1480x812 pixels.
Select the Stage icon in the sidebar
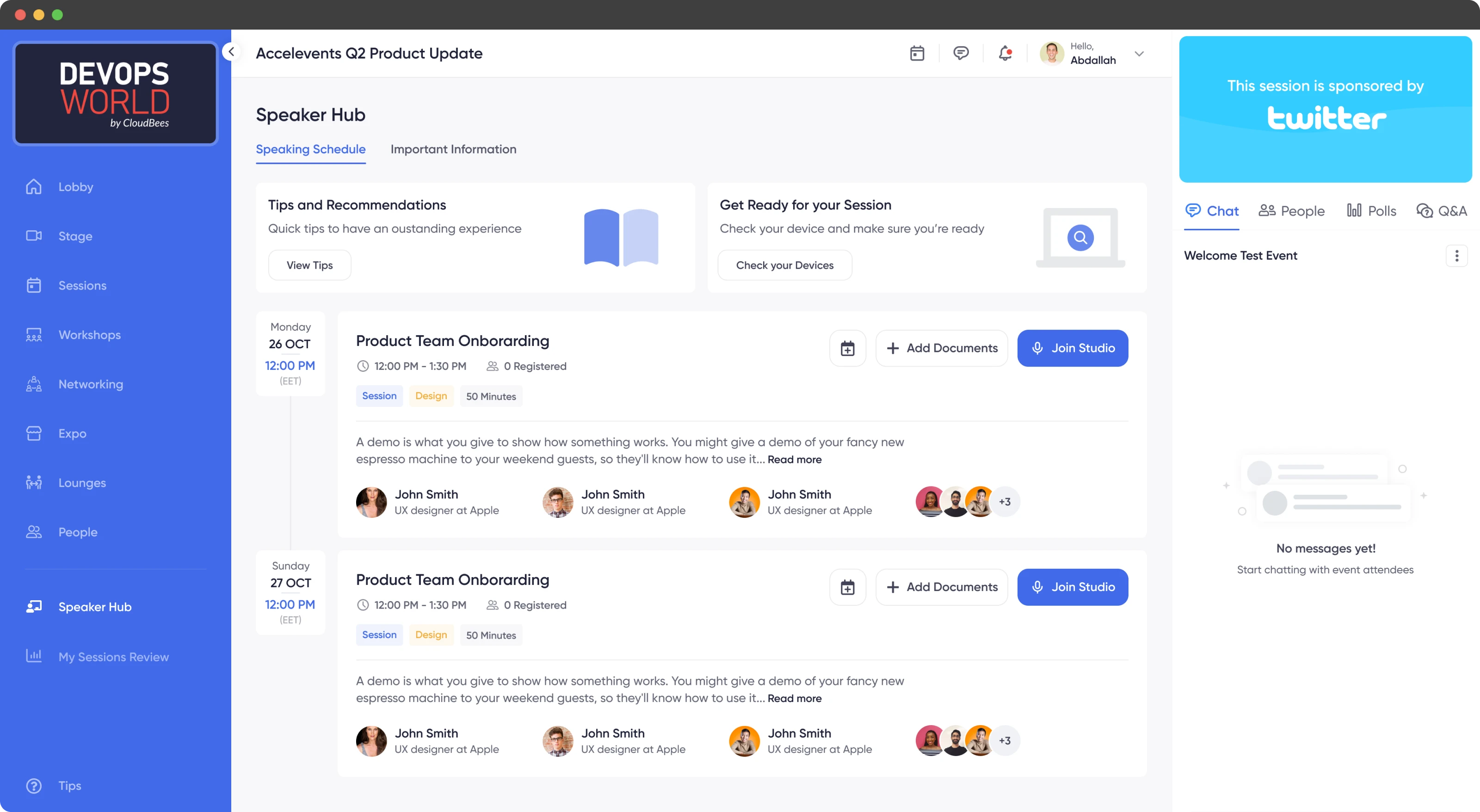point(74,235)
